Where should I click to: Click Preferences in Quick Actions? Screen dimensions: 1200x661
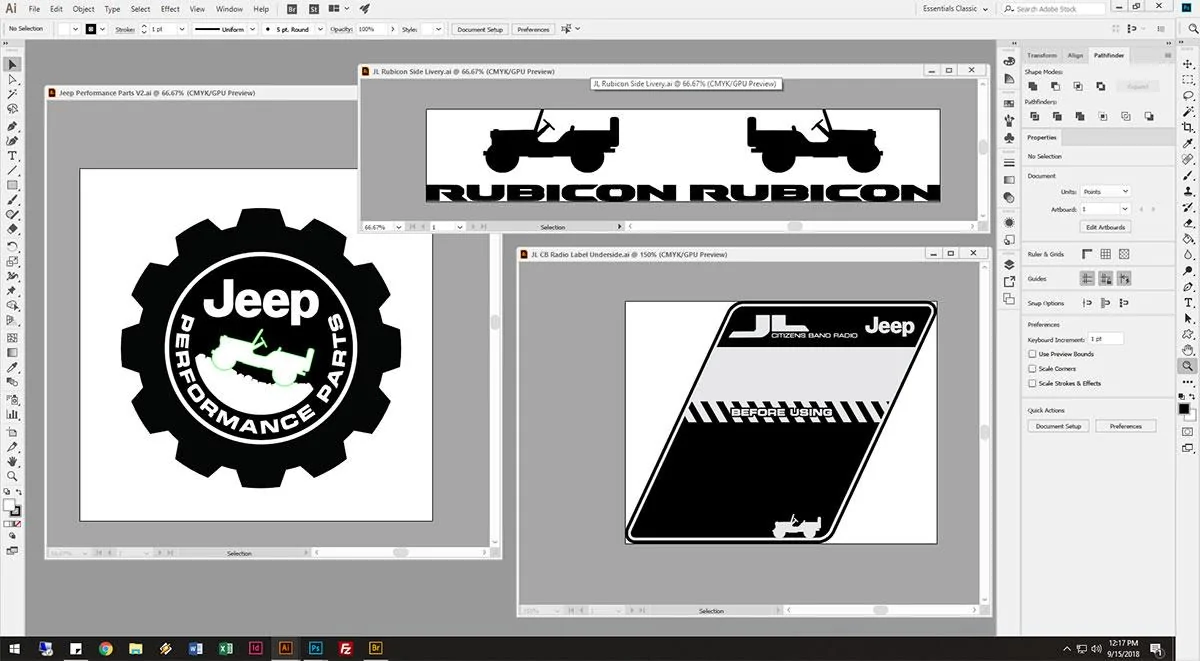click(x=1125, y=426)
